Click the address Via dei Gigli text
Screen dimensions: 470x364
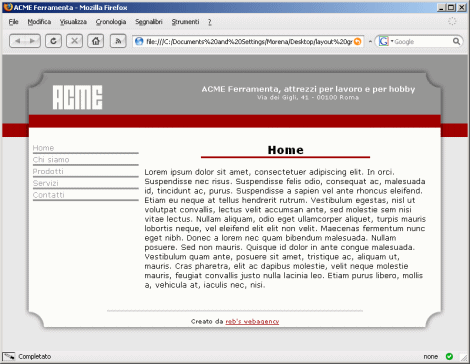pyautogui.click(x=308, y=97)
